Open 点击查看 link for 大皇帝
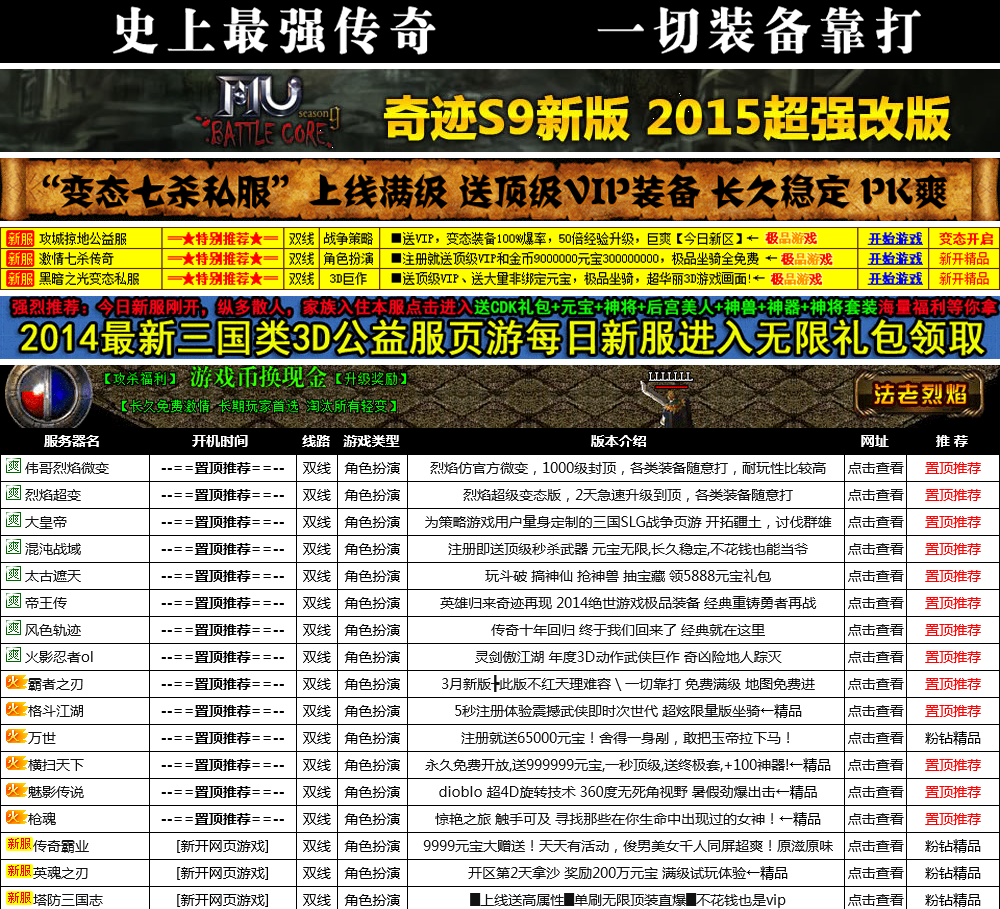 (x=876, y=522)
